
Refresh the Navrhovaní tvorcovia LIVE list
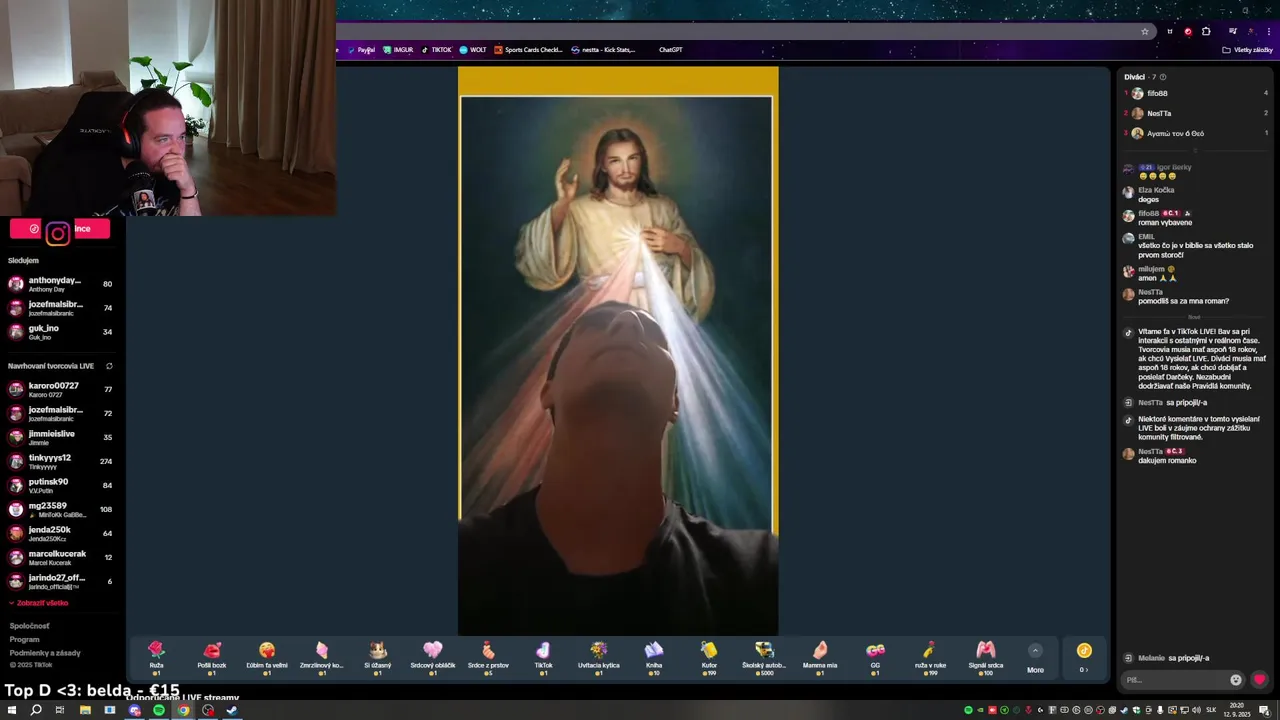(109, 366)
